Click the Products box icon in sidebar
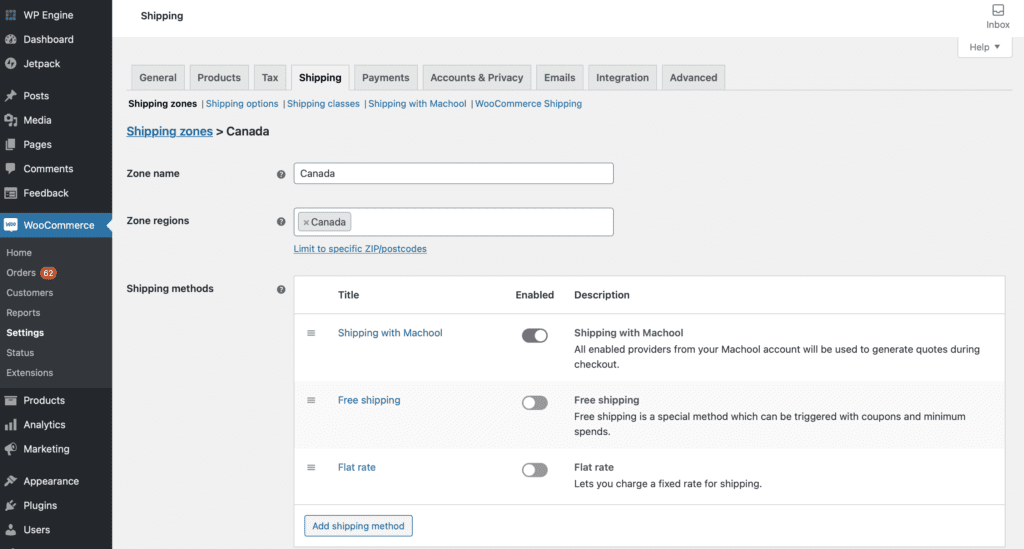This screenshot has height=549, width=1024. tap(10, 400)
